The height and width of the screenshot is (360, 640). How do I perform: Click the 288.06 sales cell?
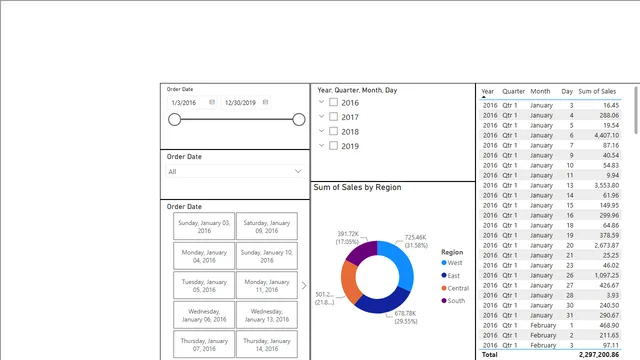[x=609, y=115]
